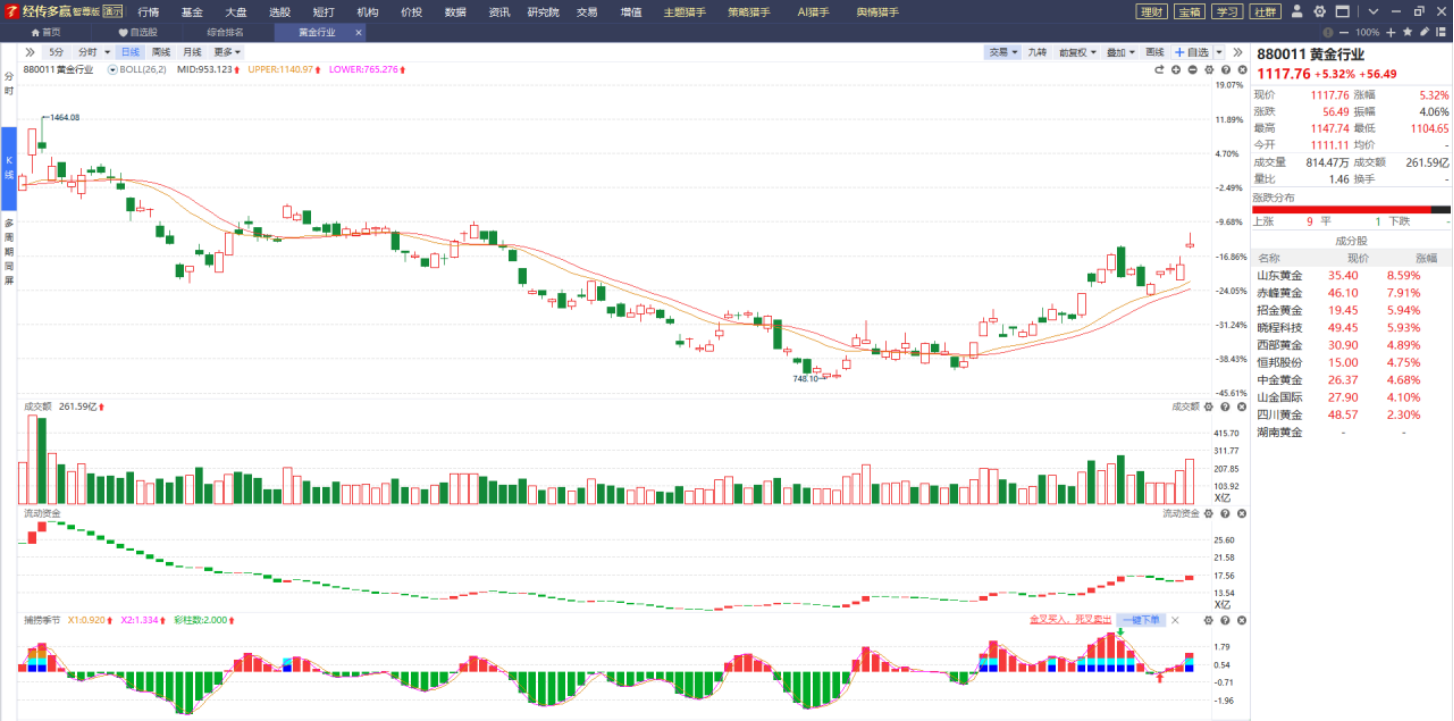Viewport: 1454px width, 721px height.
Task: Add page to favorites with star icon
Action: (1408, 32)
